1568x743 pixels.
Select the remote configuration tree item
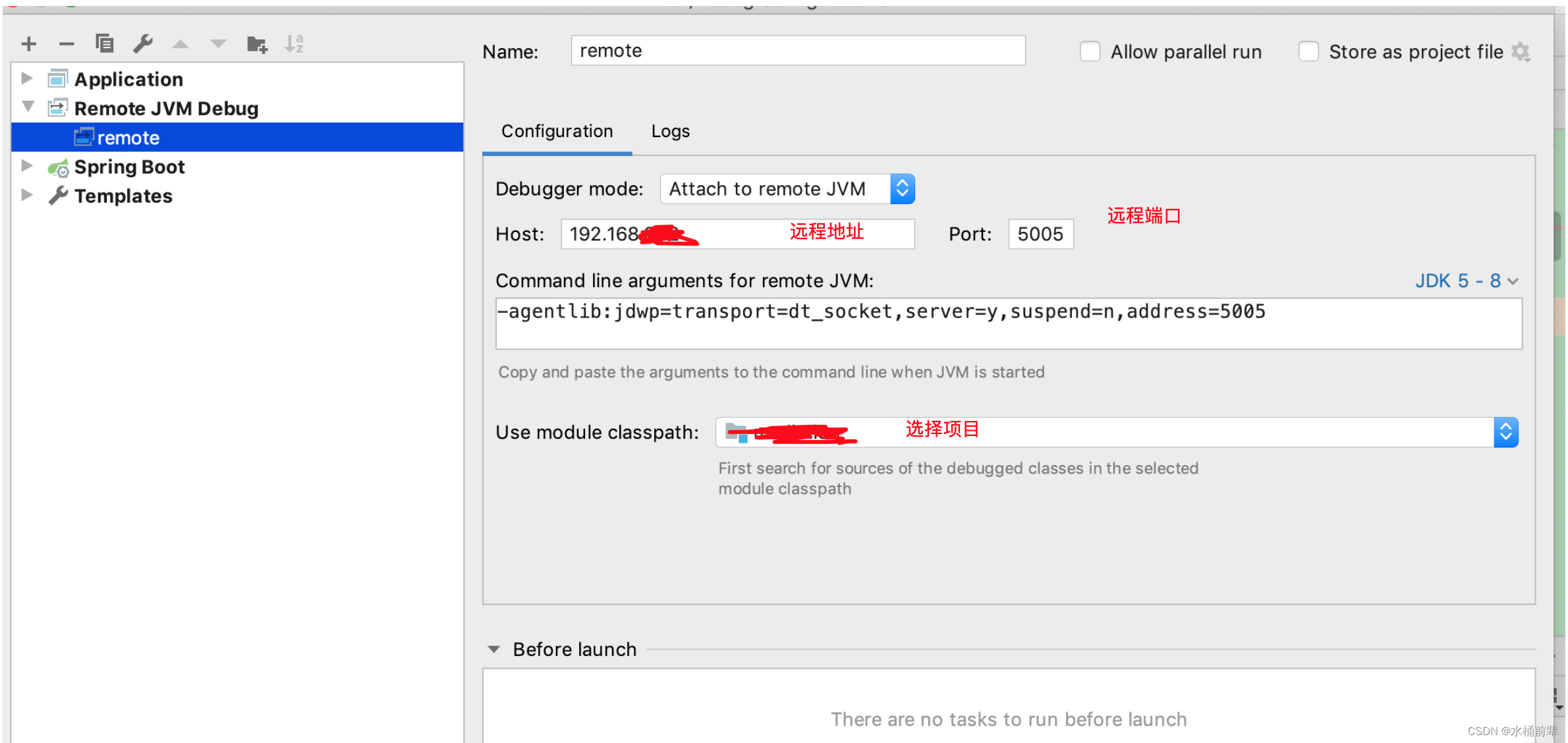pos(128,138)
